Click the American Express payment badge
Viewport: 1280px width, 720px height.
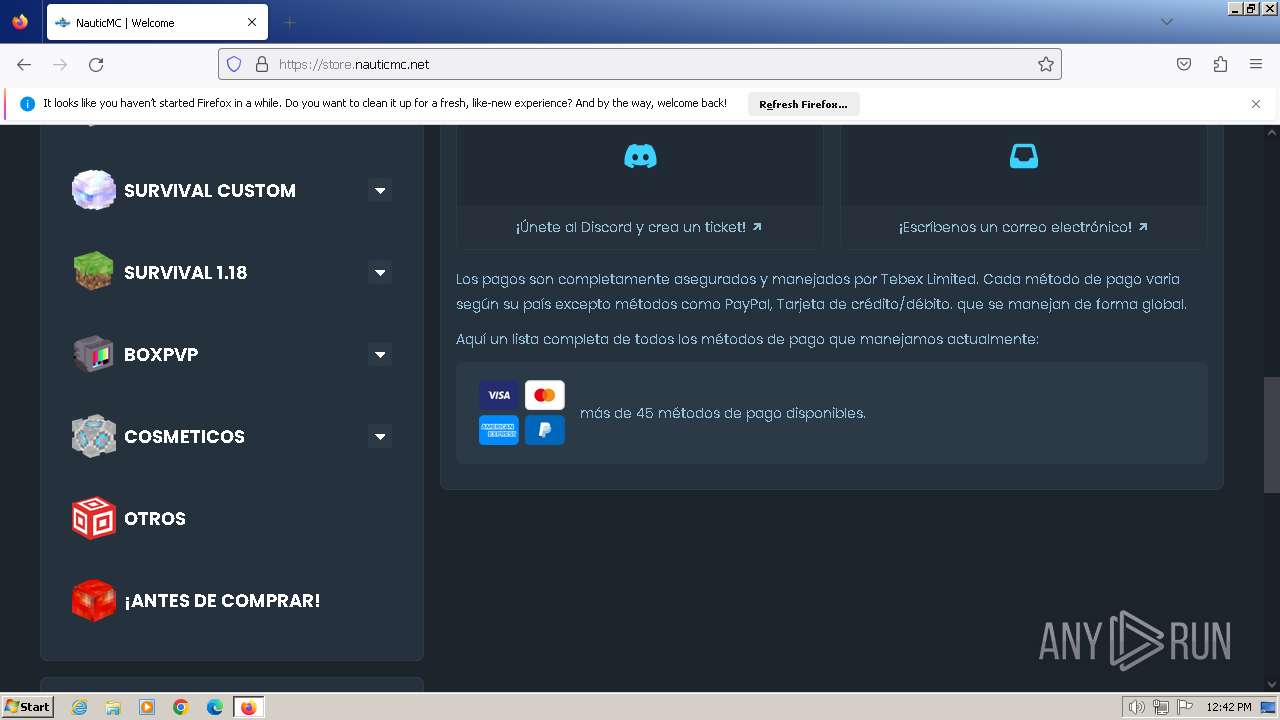coord(498,430)
